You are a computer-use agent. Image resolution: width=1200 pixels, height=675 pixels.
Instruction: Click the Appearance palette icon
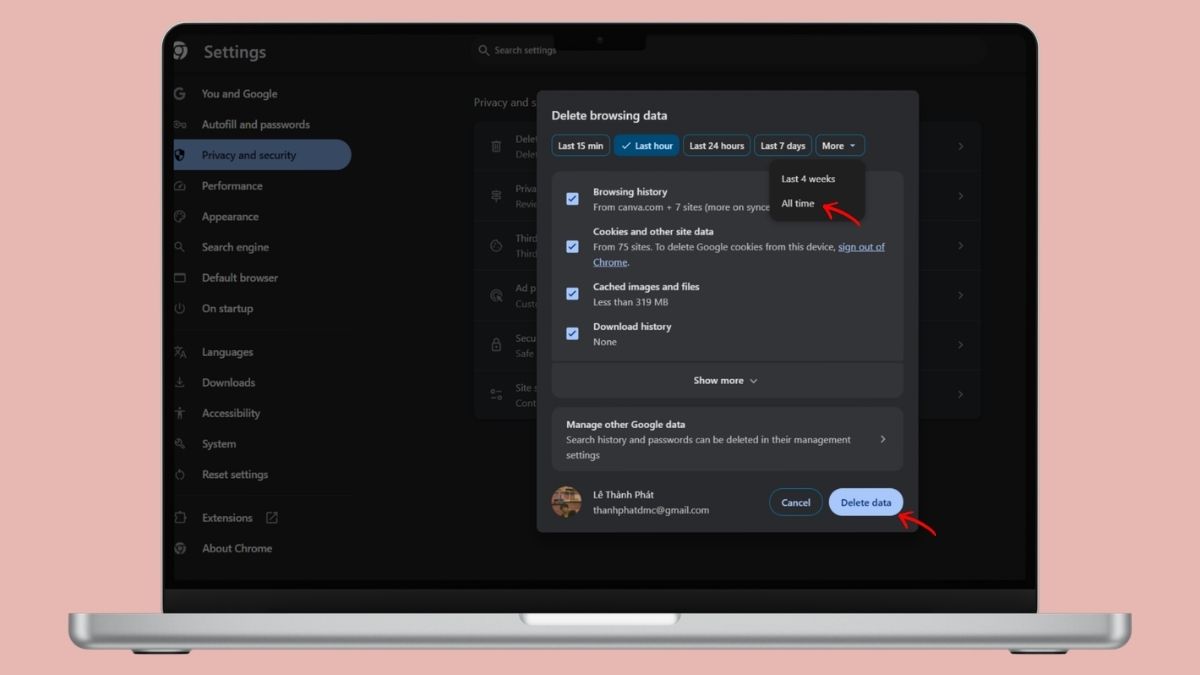coord(180,217)
